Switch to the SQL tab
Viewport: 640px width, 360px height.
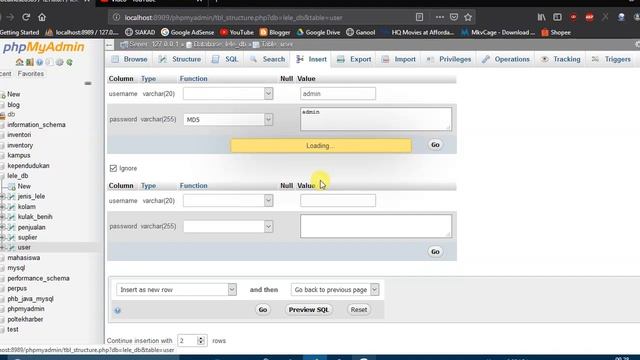(x=225, y=59)
